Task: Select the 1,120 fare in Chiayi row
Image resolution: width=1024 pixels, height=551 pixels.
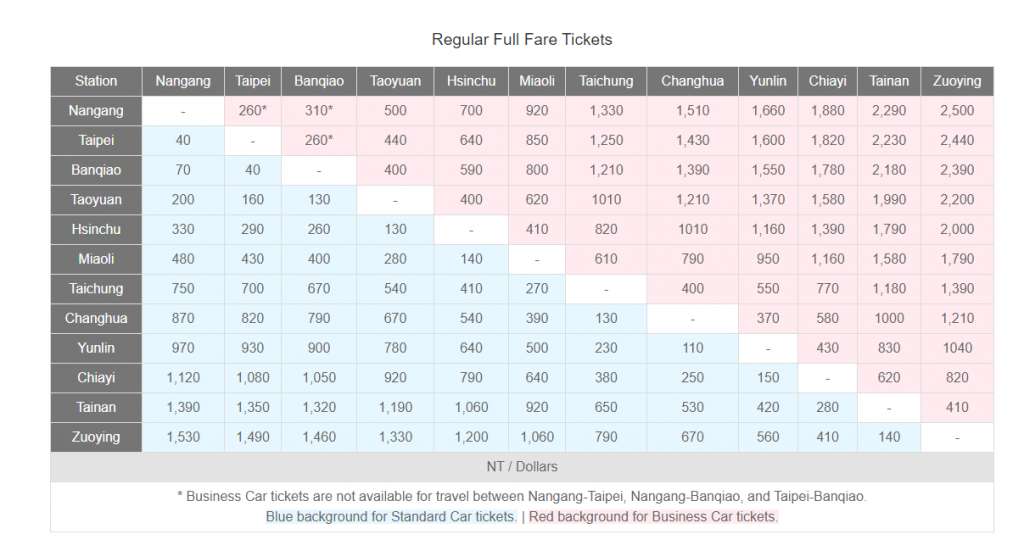Action: tap(183, 377)
